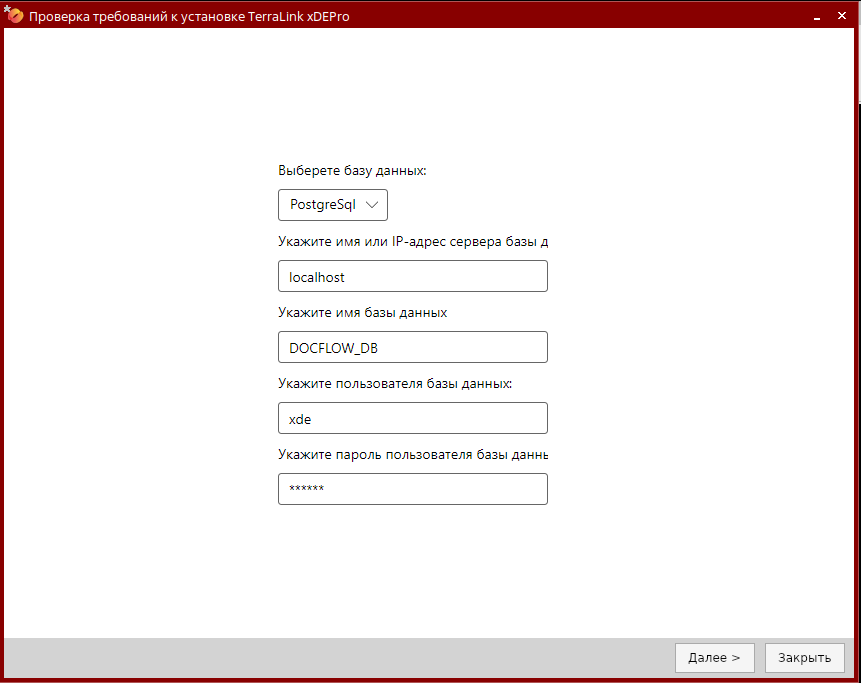861x683 pixels.
Task: Click the label Укажите пароль пользователя
Action: click(x=413, y=455)
